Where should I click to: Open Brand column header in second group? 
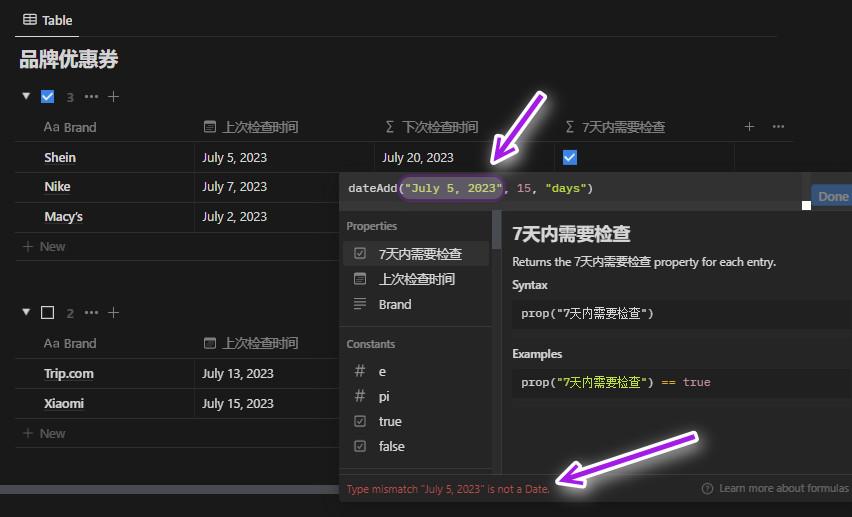point(70,344)
